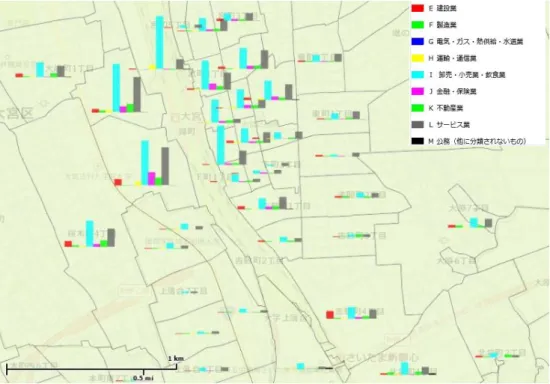Click the gray swatch for L サービス業
Viewport: 550px width, 384px height.
417,124
